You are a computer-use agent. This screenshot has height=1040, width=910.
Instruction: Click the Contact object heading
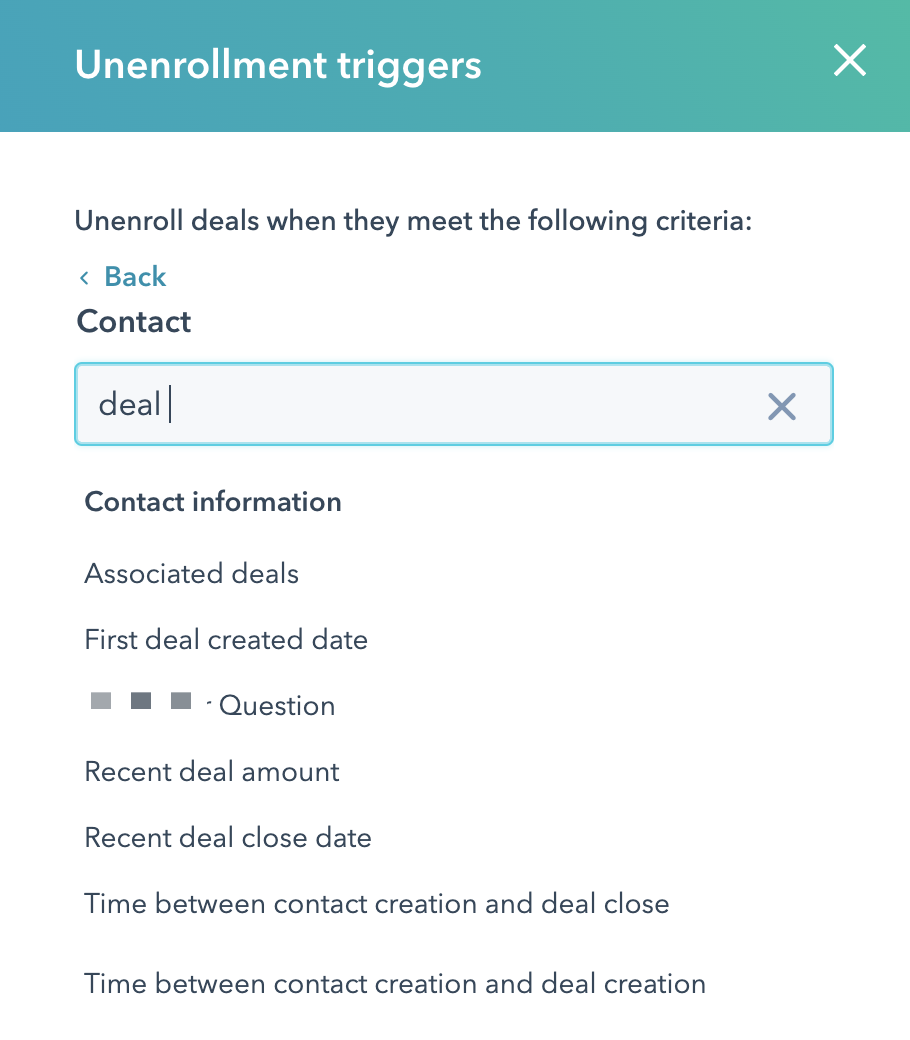click(134, 322)
